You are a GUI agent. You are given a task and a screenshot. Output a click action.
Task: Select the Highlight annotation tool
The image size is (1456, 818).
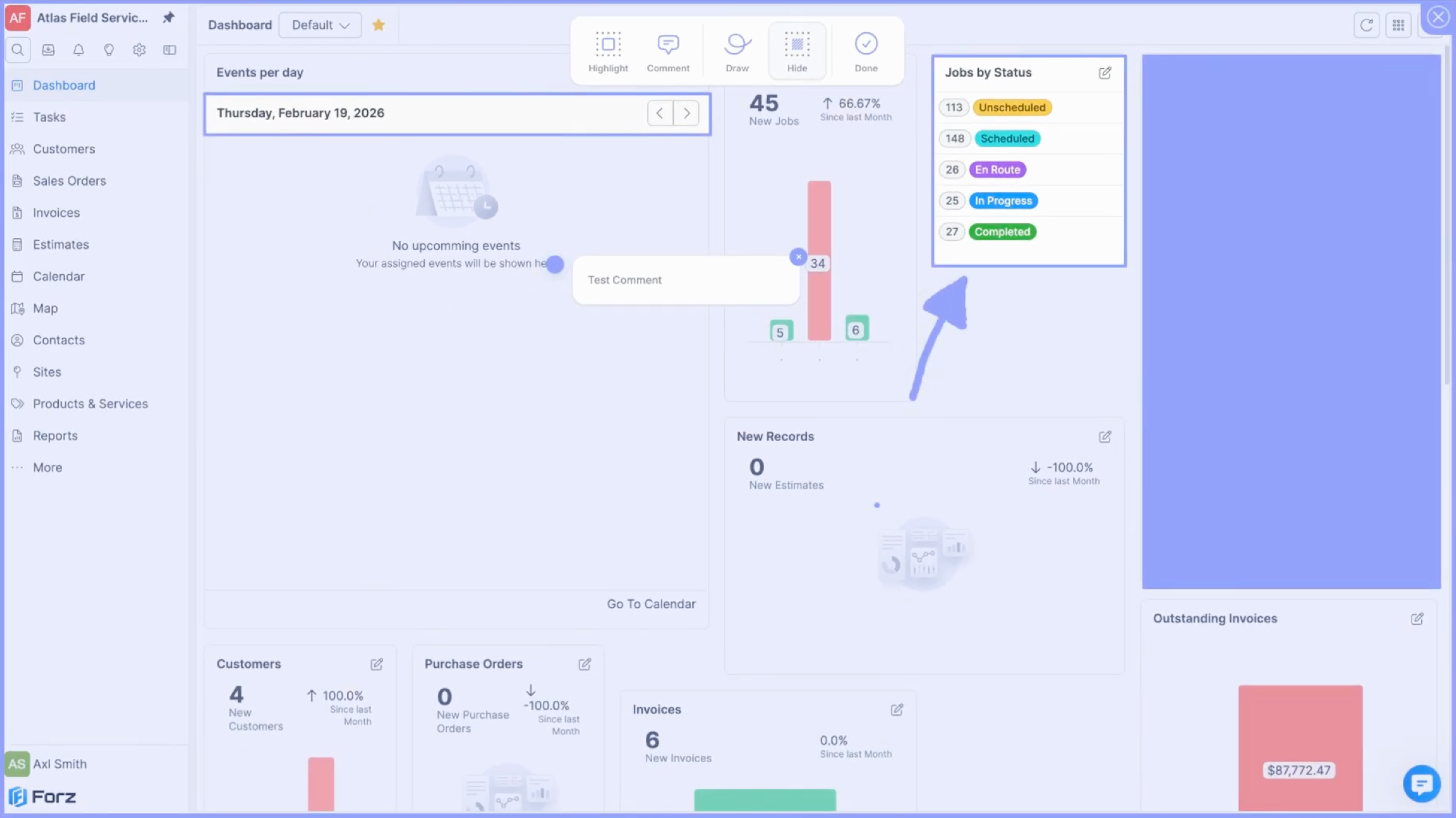click(x=608, y=51)
